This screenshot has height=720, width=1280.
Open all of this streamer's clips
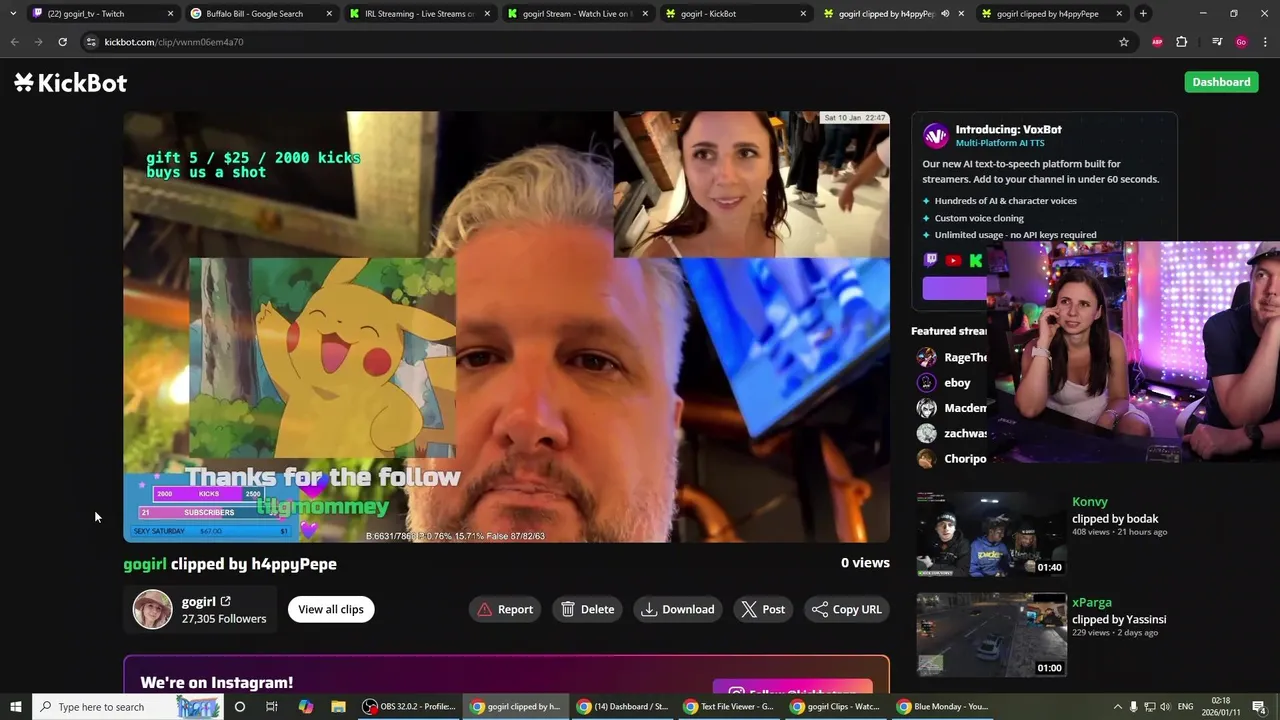(x=331, y=609)
